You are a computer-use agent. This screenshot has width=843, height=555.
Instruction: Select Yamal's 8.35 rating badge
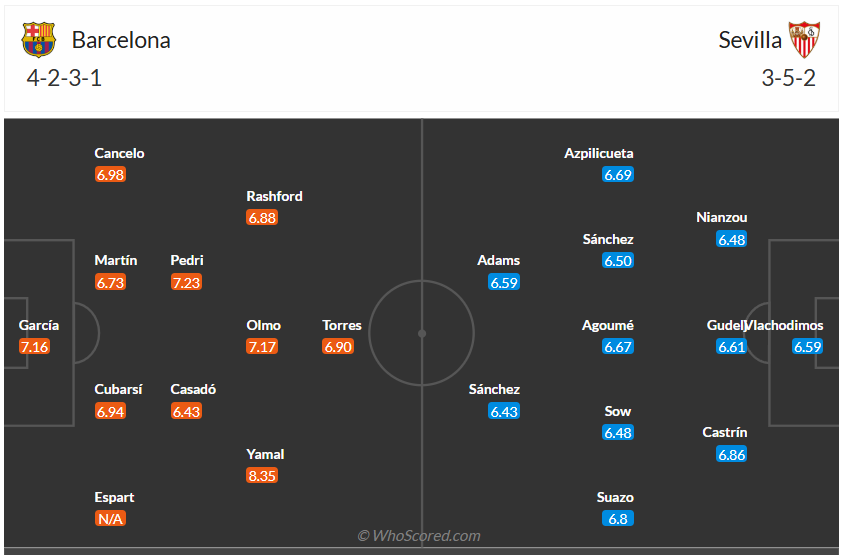coord(262,476)
